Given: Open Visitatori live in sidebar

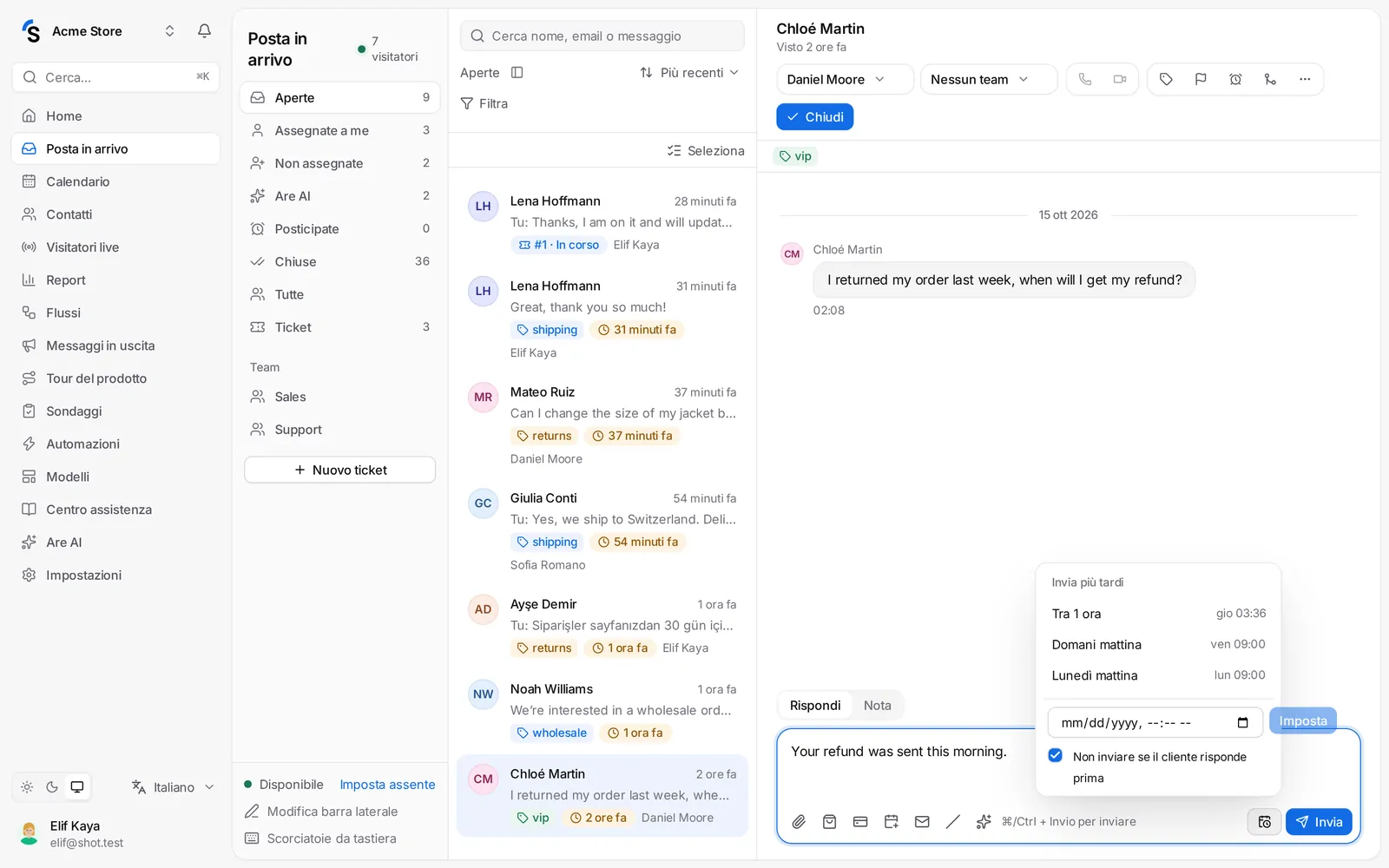Looking at the screenshot, I should (115, 247).
